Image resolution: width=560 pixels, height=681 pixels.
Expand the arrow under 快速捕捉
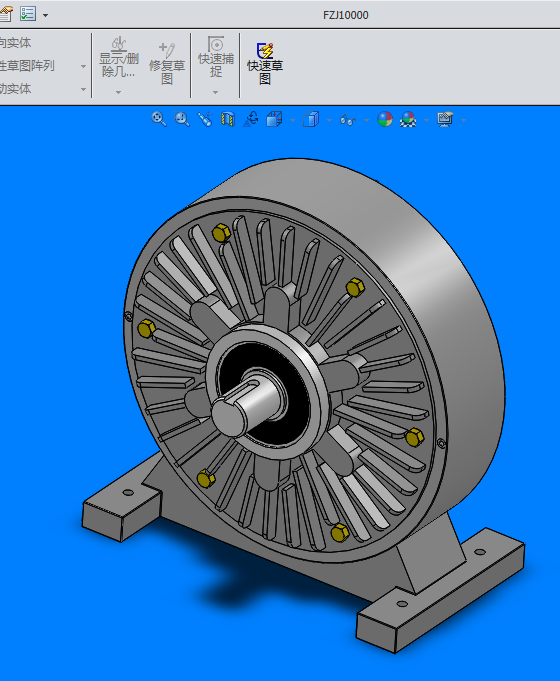(x=215, y=92)
